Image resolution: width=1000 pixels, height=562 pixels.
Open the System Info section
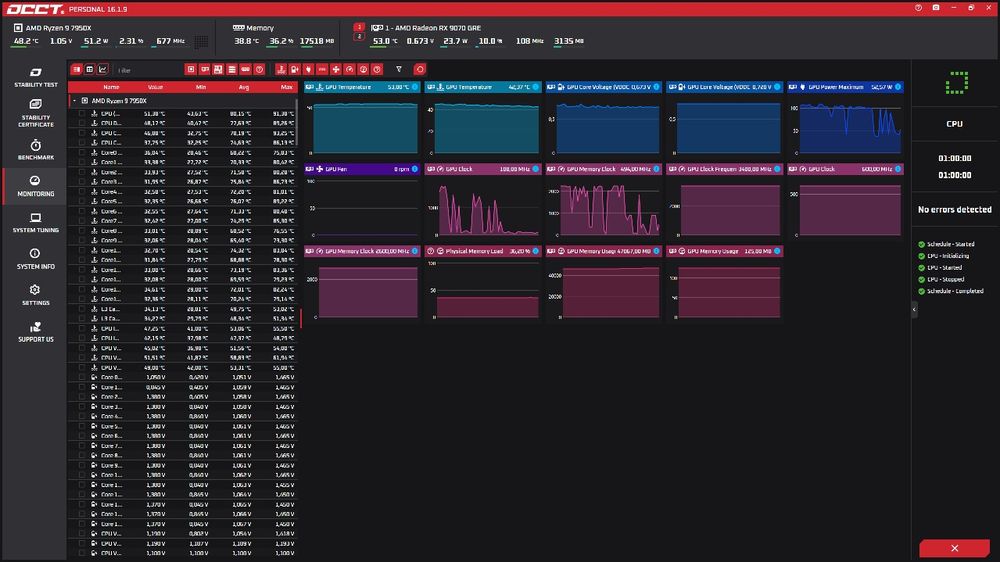tap(36, 259)
